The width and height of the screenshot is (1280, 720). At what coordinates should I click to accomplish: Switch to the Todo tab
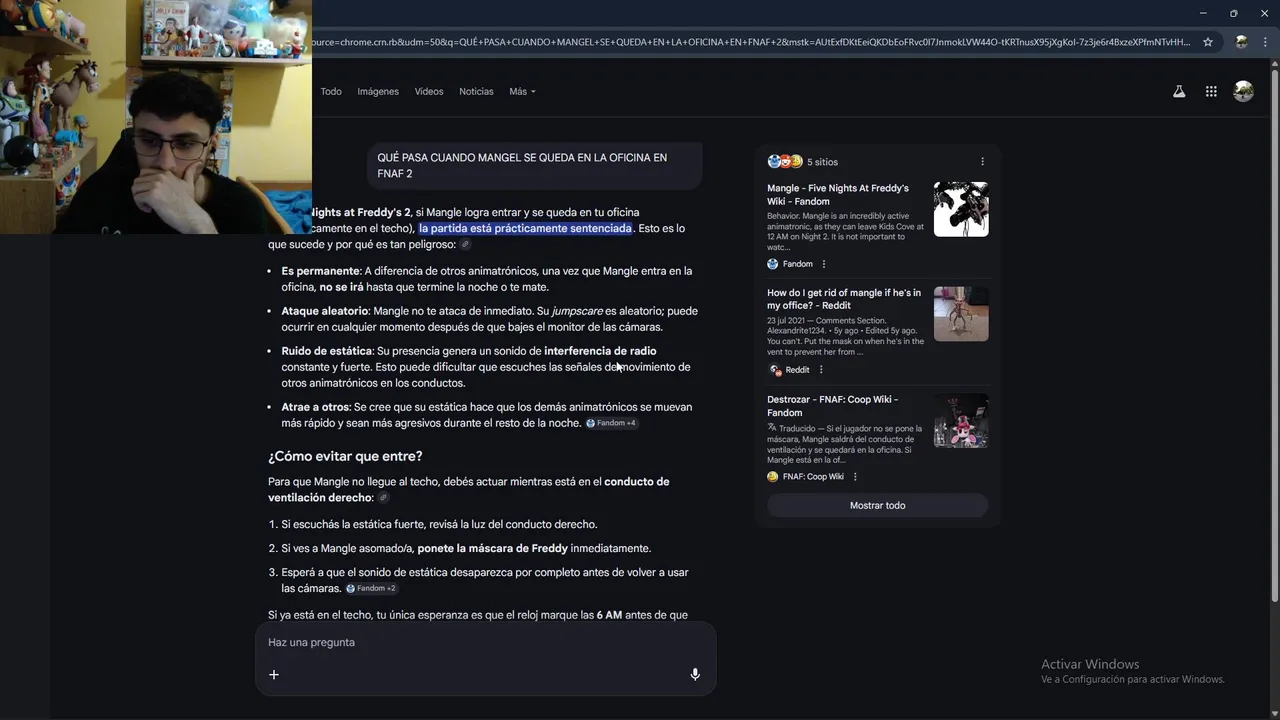pyautogui.click(x=331, y=91)
